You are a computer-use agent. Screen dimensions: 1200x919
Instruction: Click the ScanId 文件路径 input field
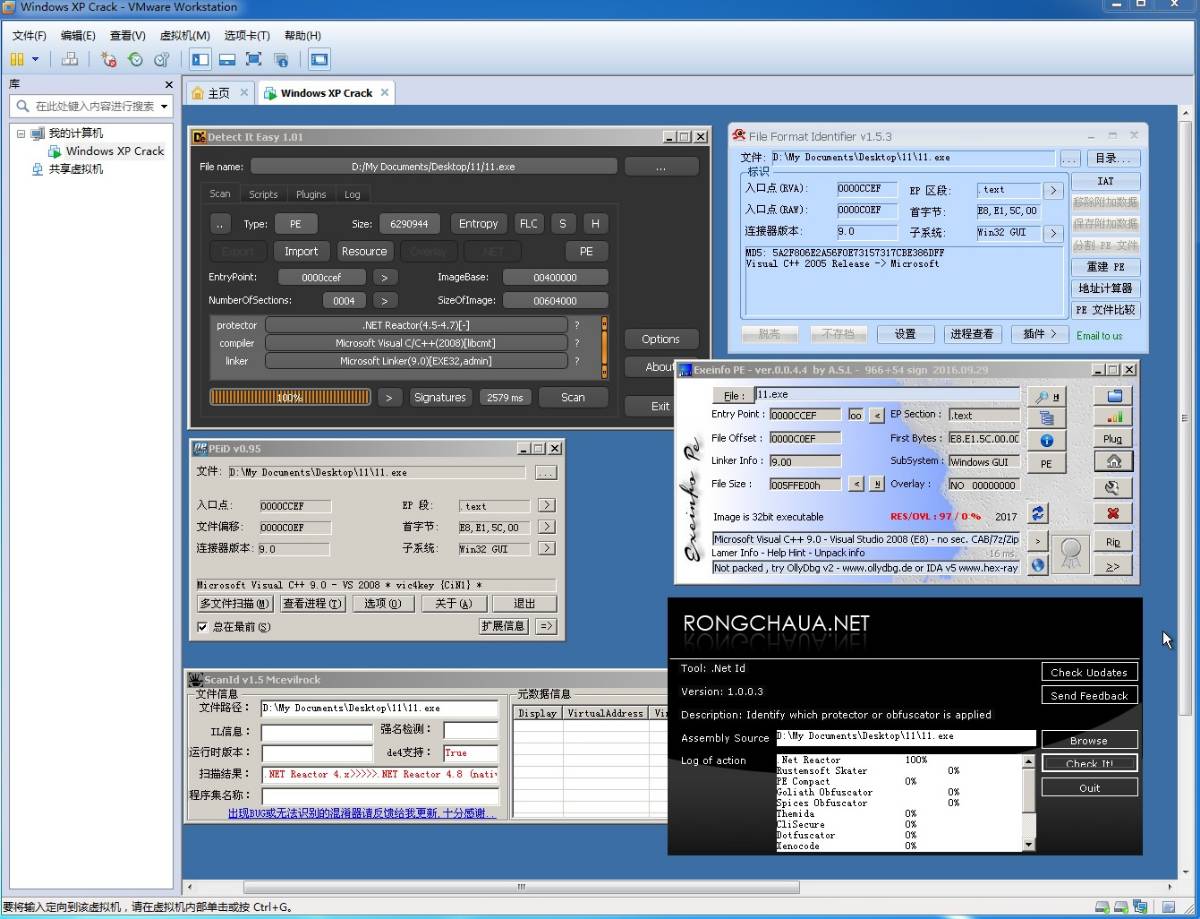coord(379,708)
